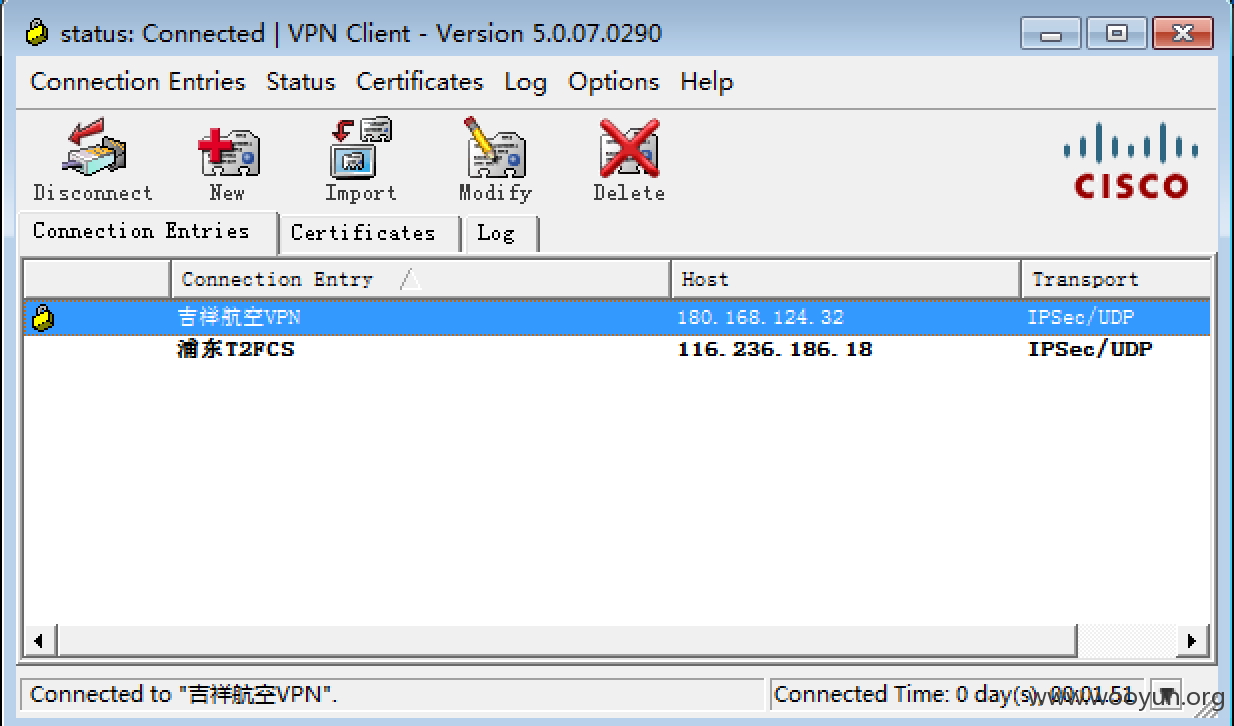This screenshot has height=726, width=1234.
Task: Click IPSec/UDP transport of 吉祥航空VPN row
Action: [x=1080, y=318]
